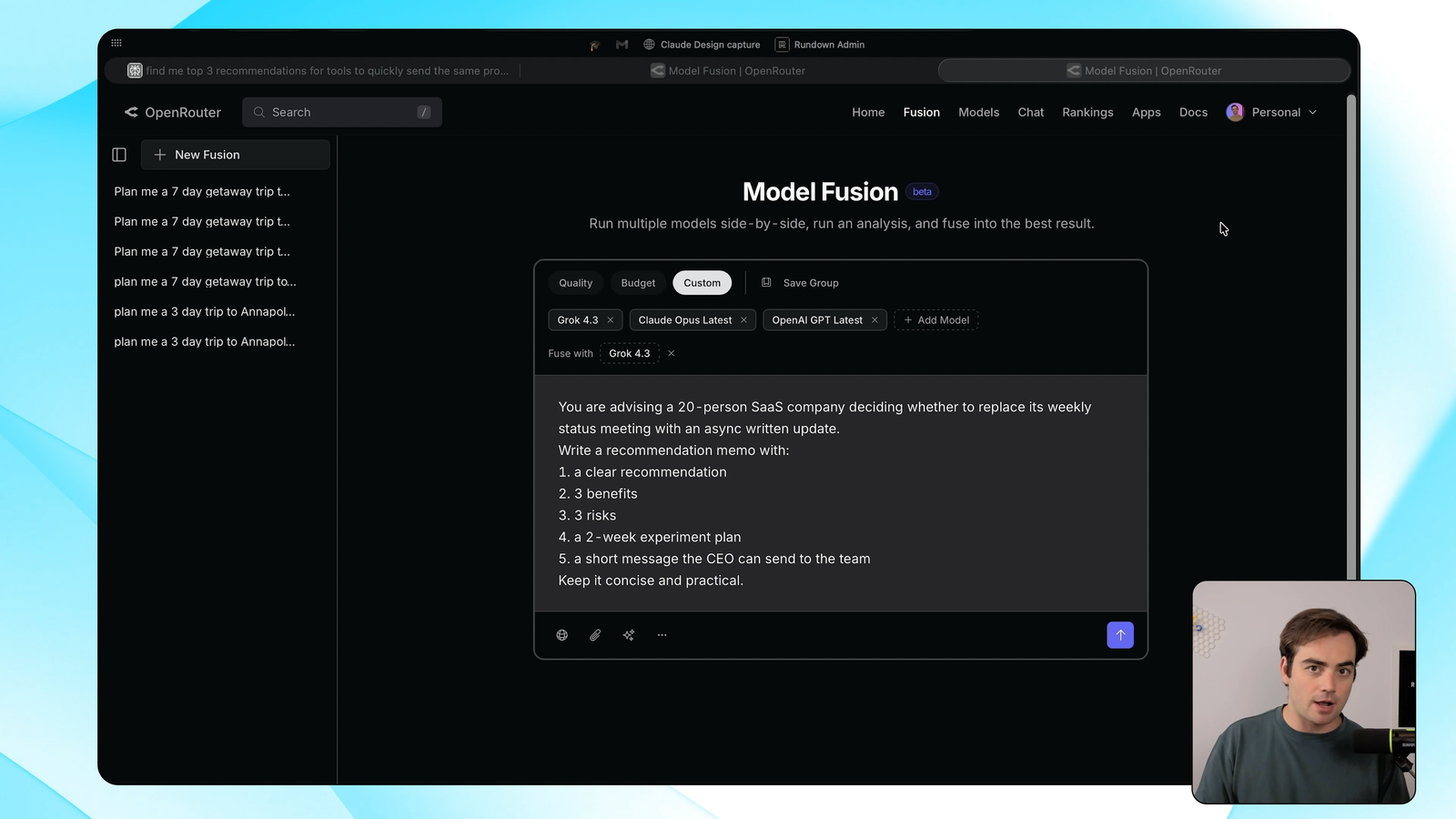This screenshot has width=1456, height=819.
Task: Click the Save Group icon
Action: 766,283
